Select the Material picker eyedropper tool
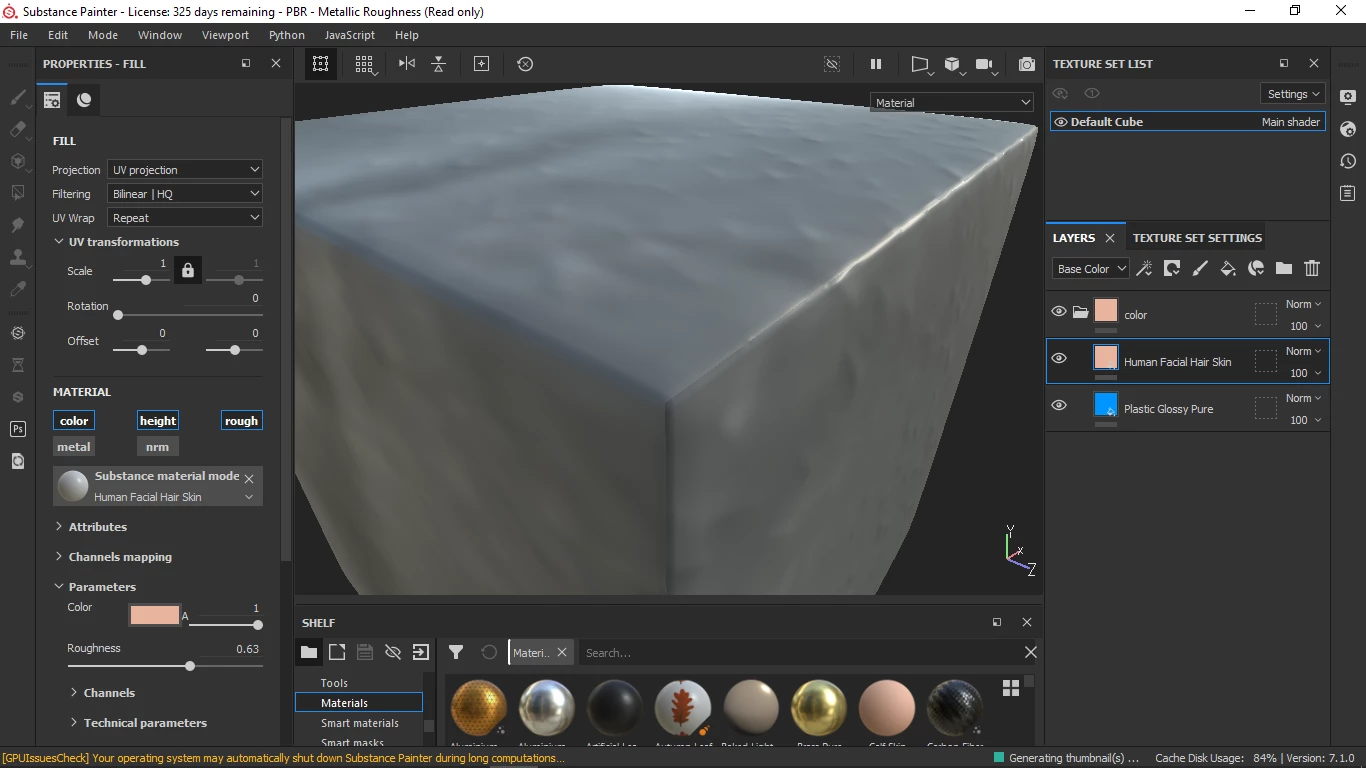1366x768 pixels. pyautogui.click(x=17, y=289)
